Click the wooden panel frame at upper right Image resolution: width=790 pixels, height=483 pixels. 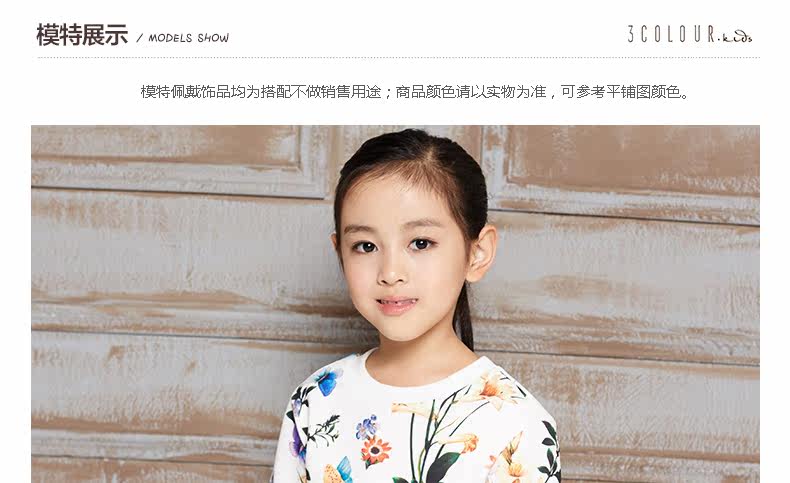pos(624,172)
